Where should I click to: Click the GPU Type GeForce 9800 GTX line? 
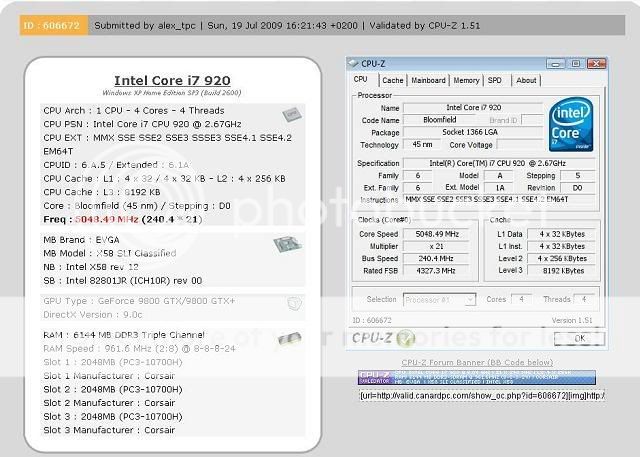pyautogui.click(x=139, y=301)
